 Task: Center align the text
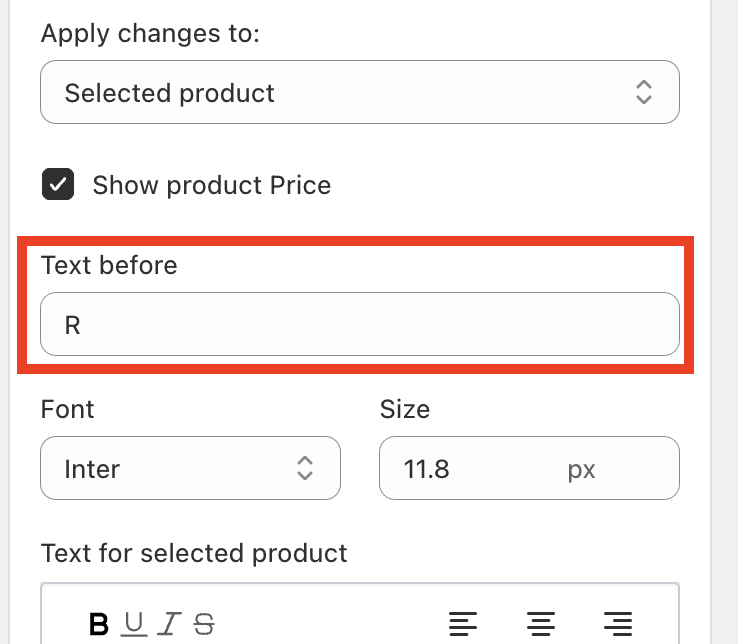(541, 625)
